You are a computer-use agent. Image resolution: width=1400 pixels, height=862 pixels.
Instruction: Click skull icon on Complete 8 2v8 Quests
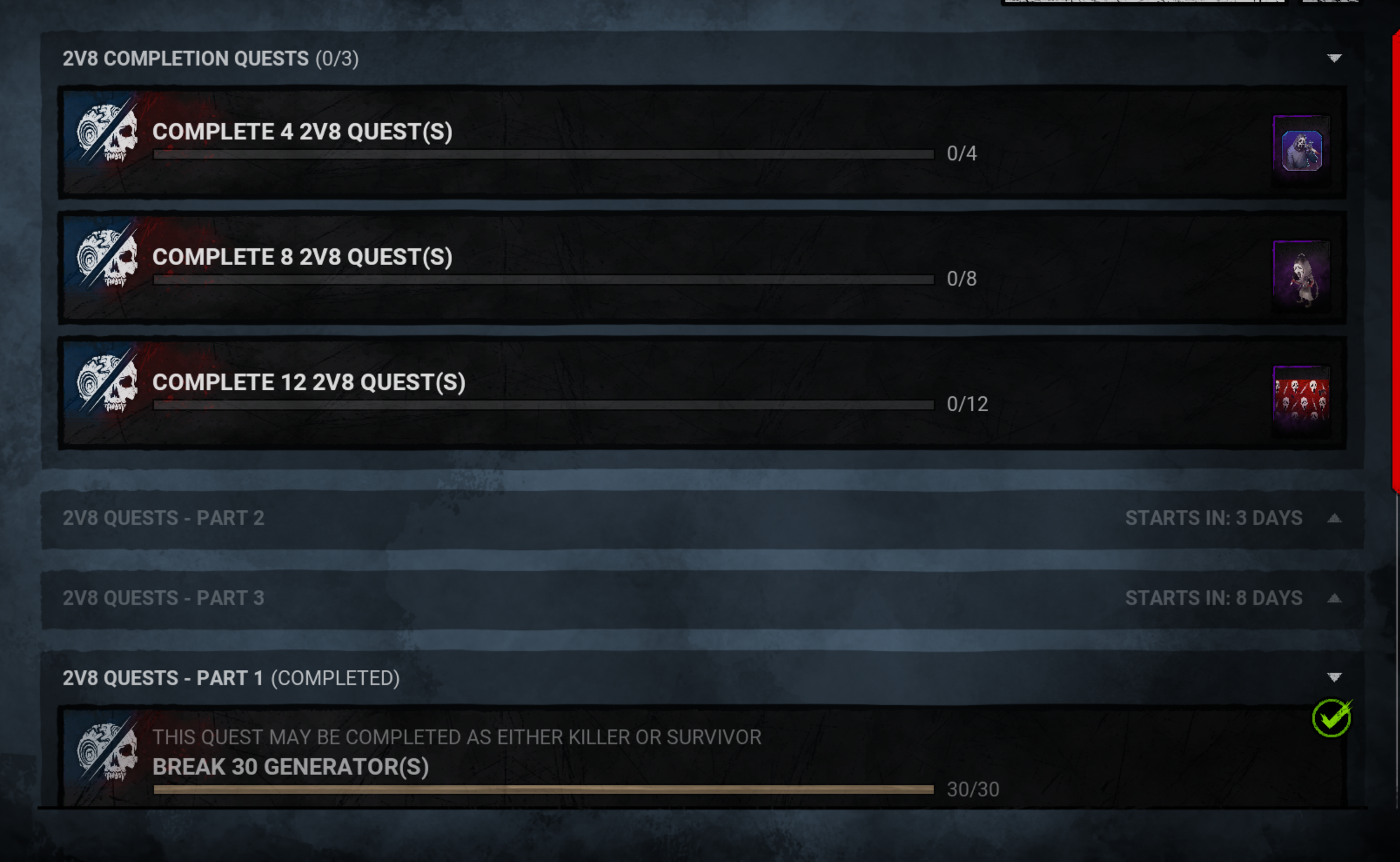click(108, 258)
